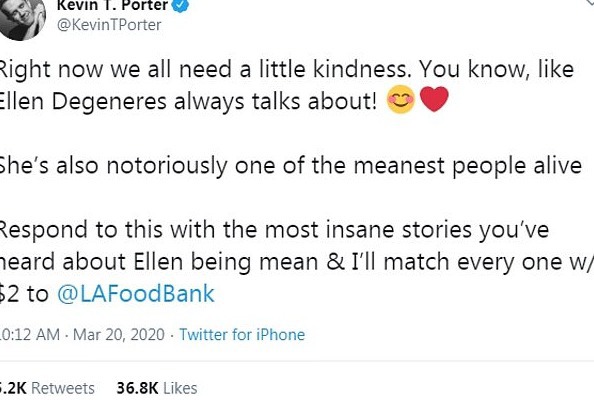View the 36.8K Likes list

click(157, 388)
